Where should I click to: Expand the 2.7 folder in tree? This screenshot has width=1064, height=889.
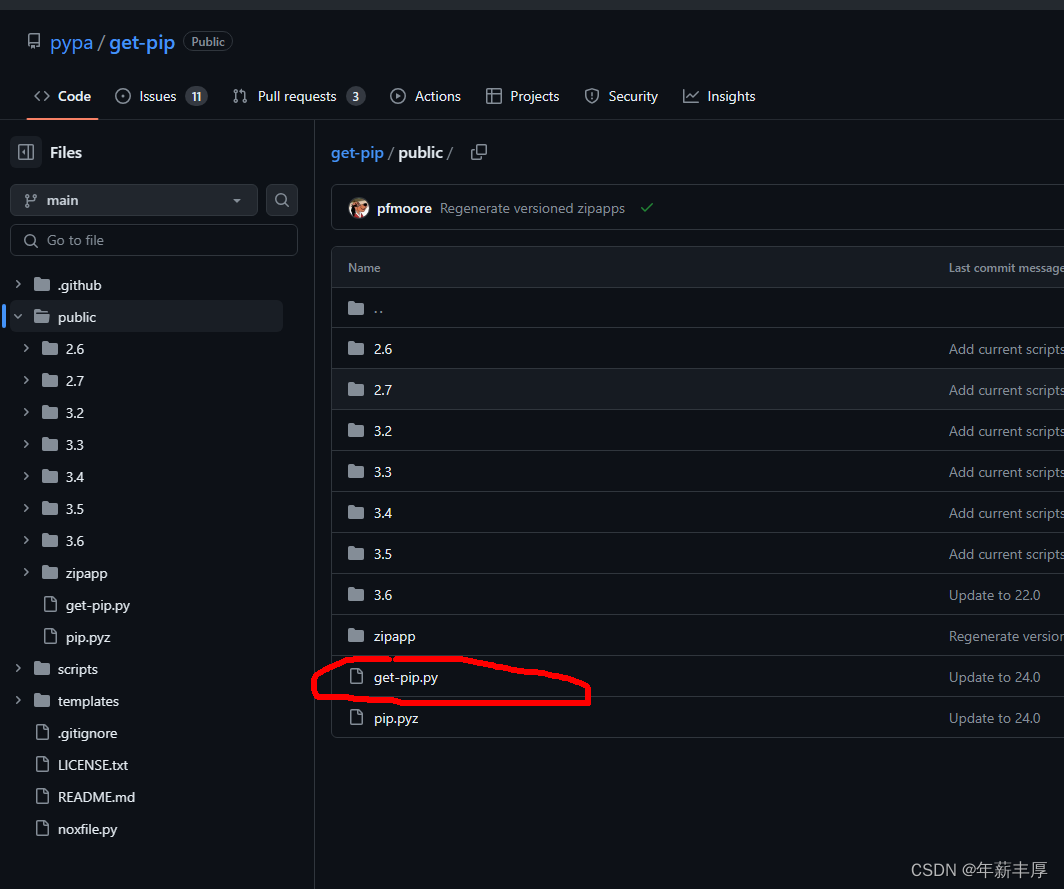pyautogui.click(x=26, y=380)
